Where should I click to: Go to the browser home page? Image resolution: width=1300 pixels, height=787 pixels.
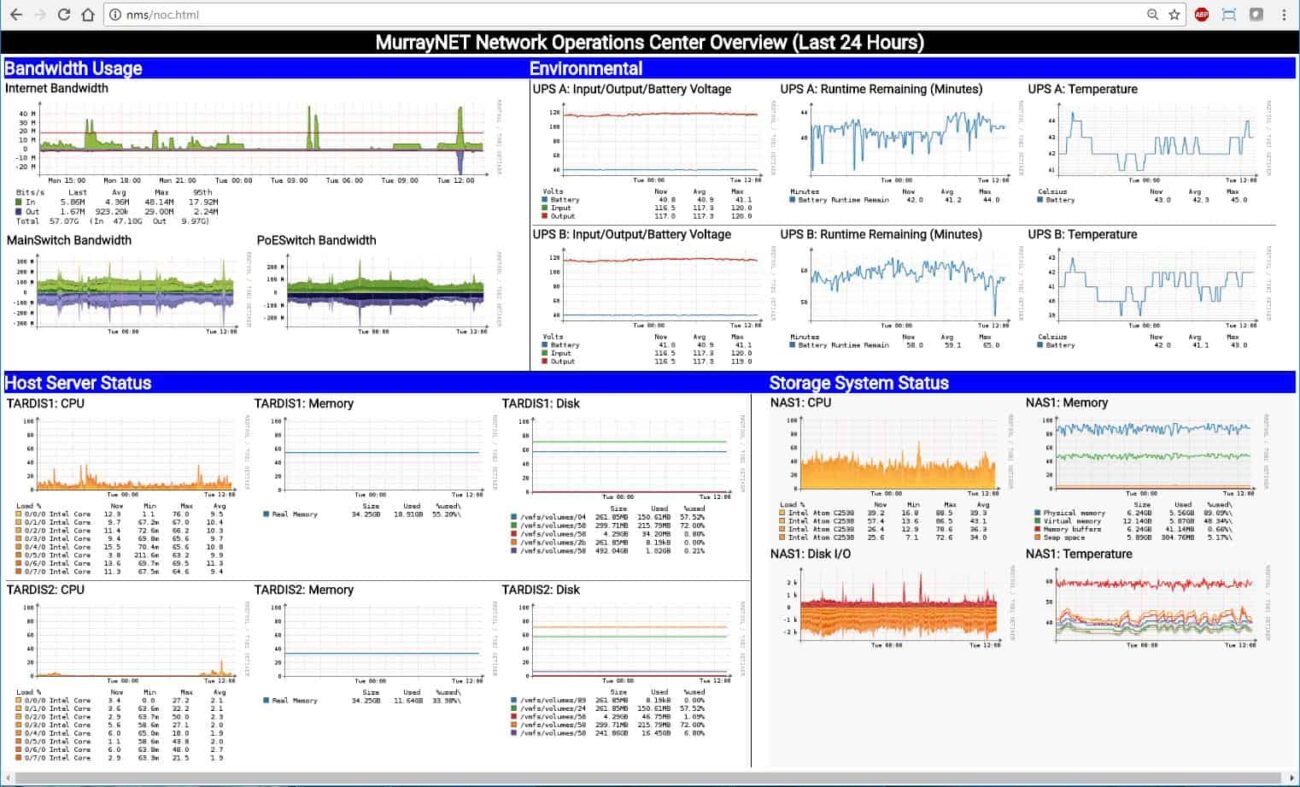[x=88, y=15]
